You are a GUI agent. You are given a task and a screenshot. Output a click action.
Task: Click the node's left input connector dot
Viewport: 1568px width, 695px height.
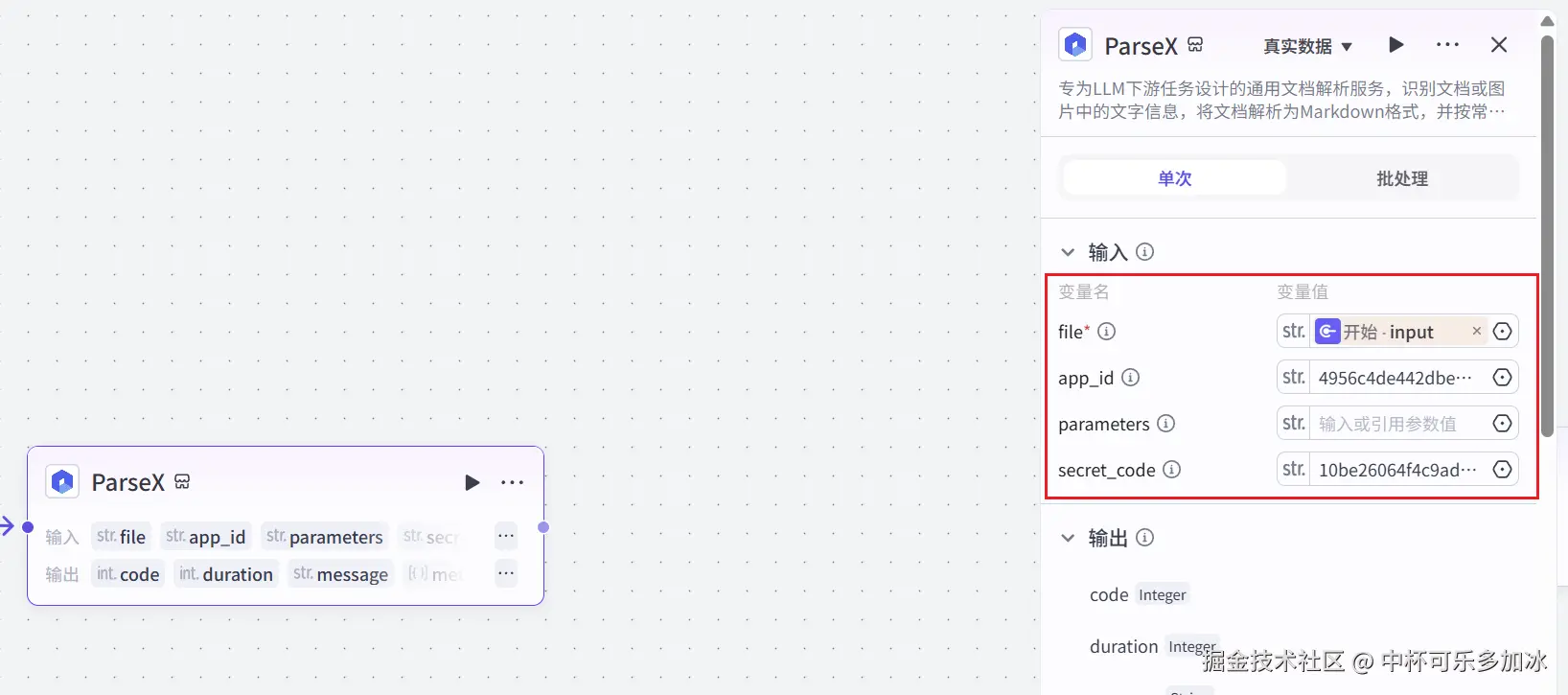coord(28,527)
